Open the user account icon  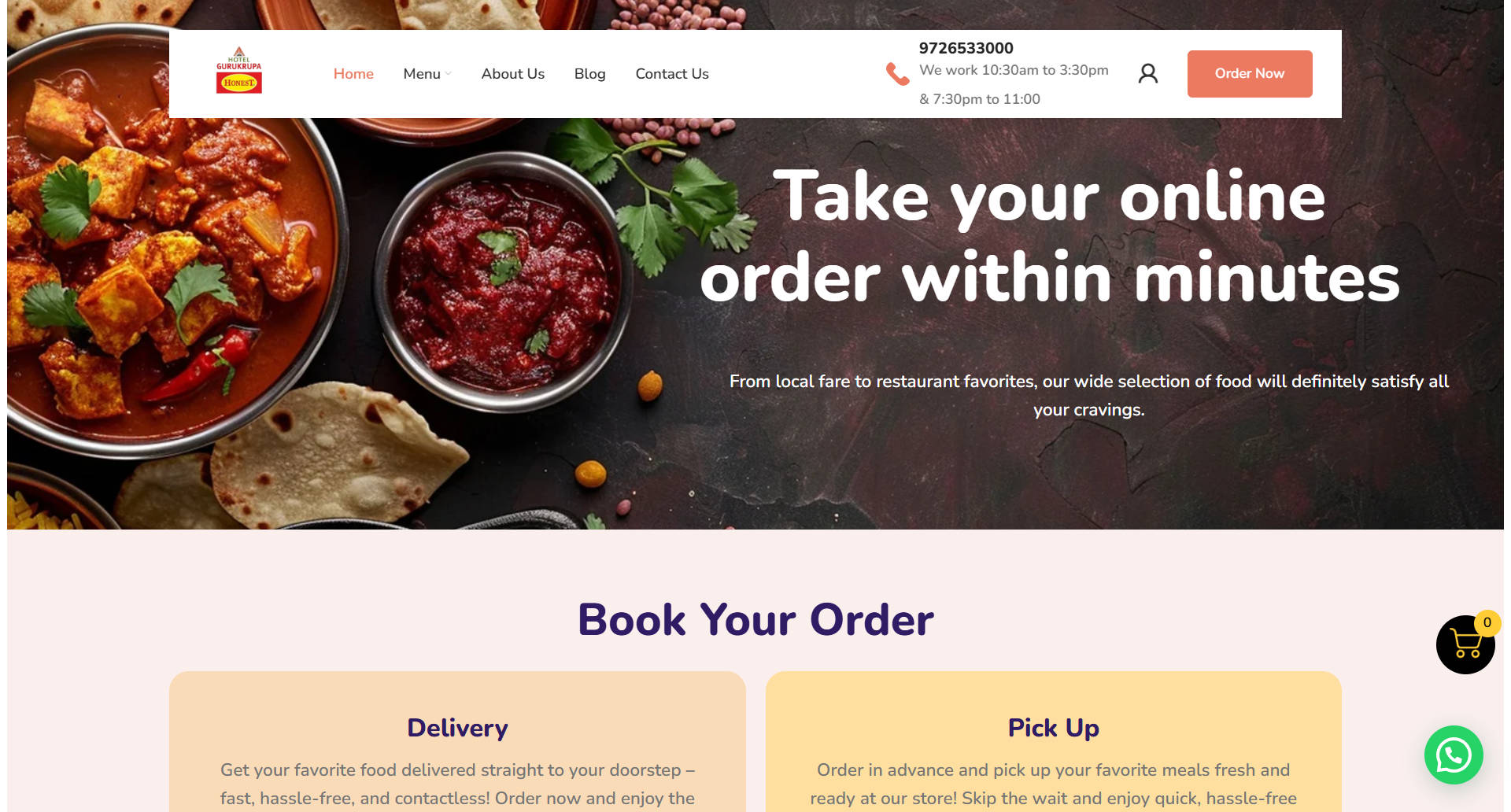1148,74
